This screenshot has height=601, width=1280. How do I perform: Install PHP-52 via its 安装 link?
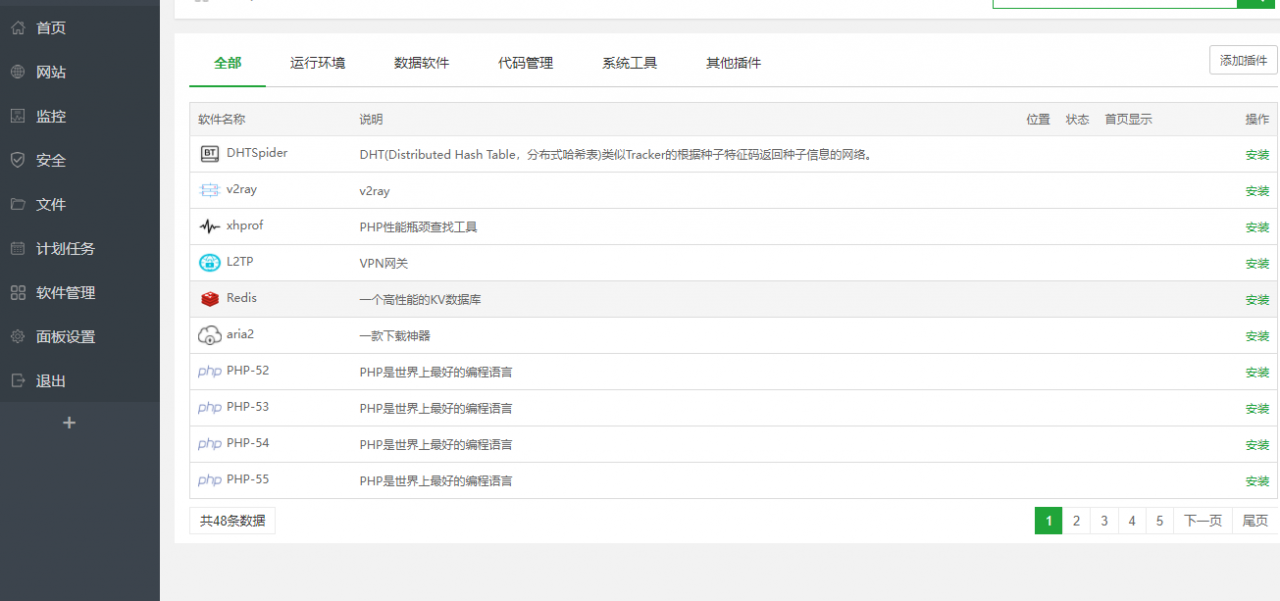pos(1257,372)
